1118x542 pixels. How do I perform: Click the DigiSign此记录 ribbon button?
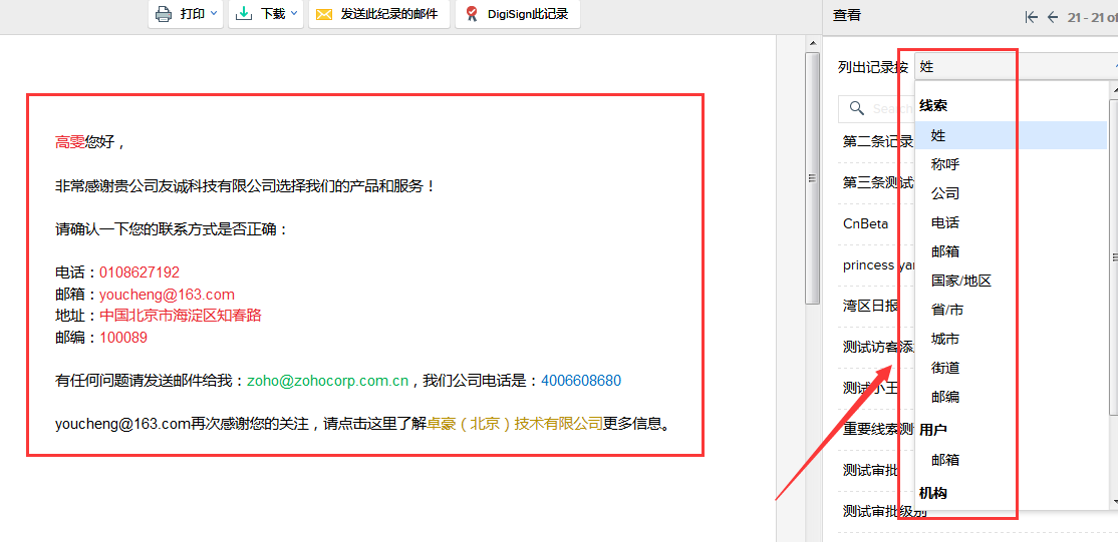518,14
